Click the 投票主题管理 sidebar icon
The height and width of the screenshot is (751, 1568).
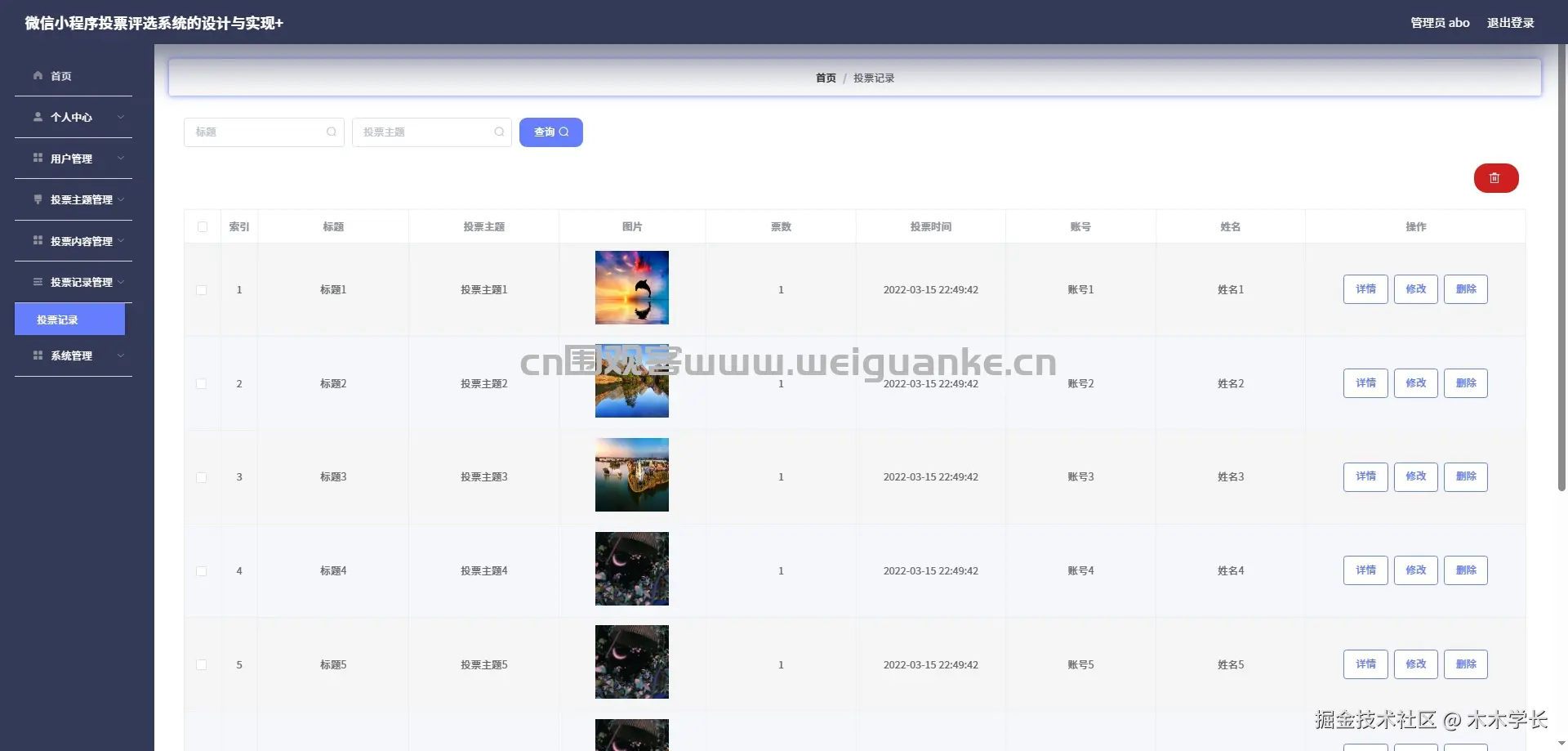(x=38, y=199)
